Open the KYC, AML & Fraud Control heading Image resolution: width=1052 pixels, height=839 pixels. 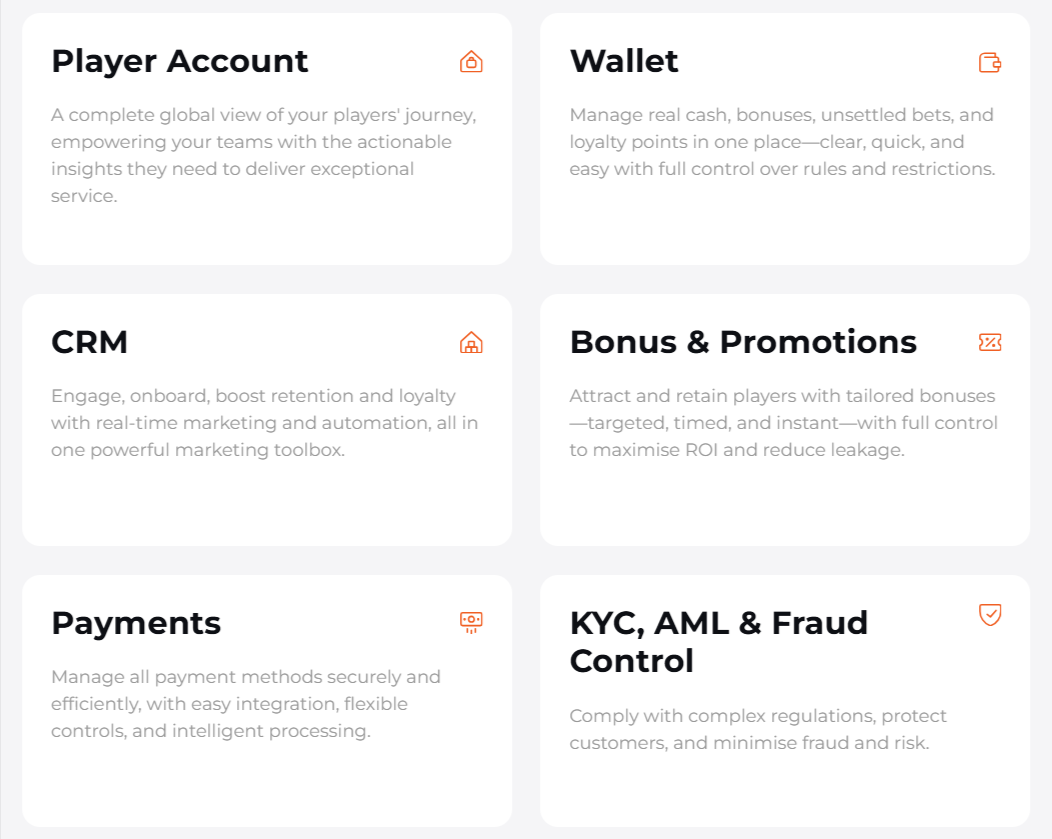pos(718,642)
